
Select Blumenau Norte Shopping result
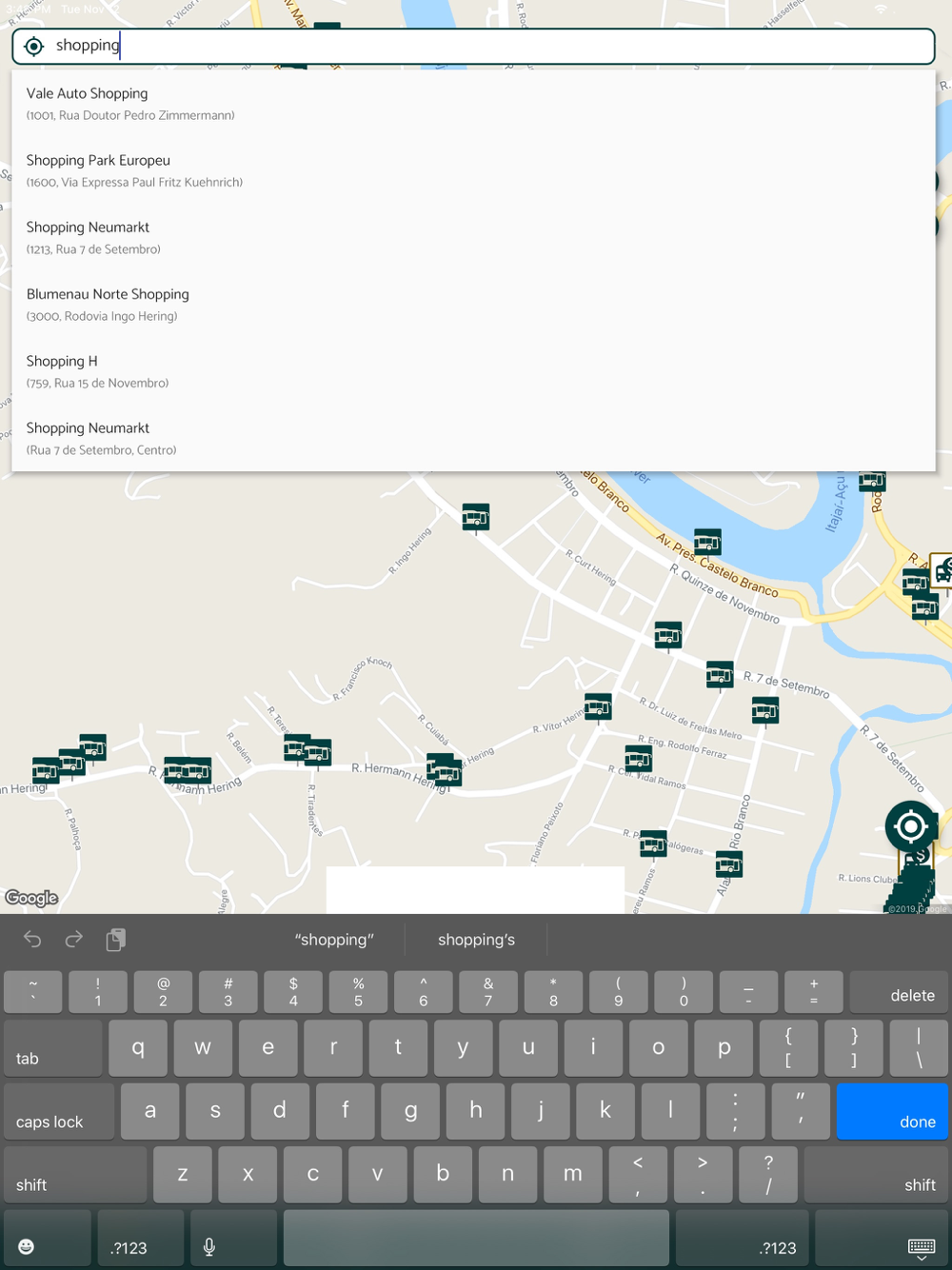point(473,305)
